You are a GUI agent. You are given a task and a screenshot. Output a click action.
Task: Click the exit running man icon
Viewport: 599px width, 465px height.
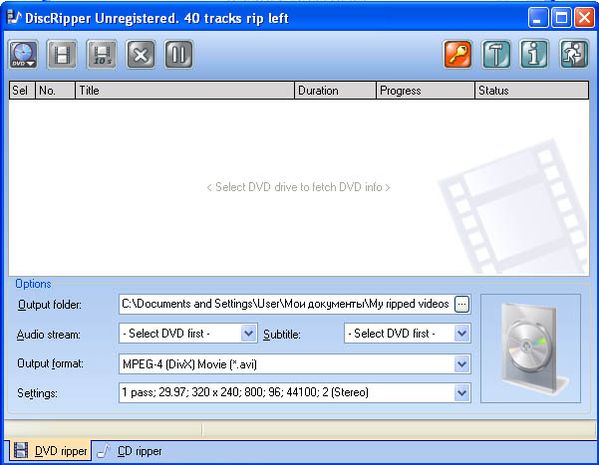[573, 55]
